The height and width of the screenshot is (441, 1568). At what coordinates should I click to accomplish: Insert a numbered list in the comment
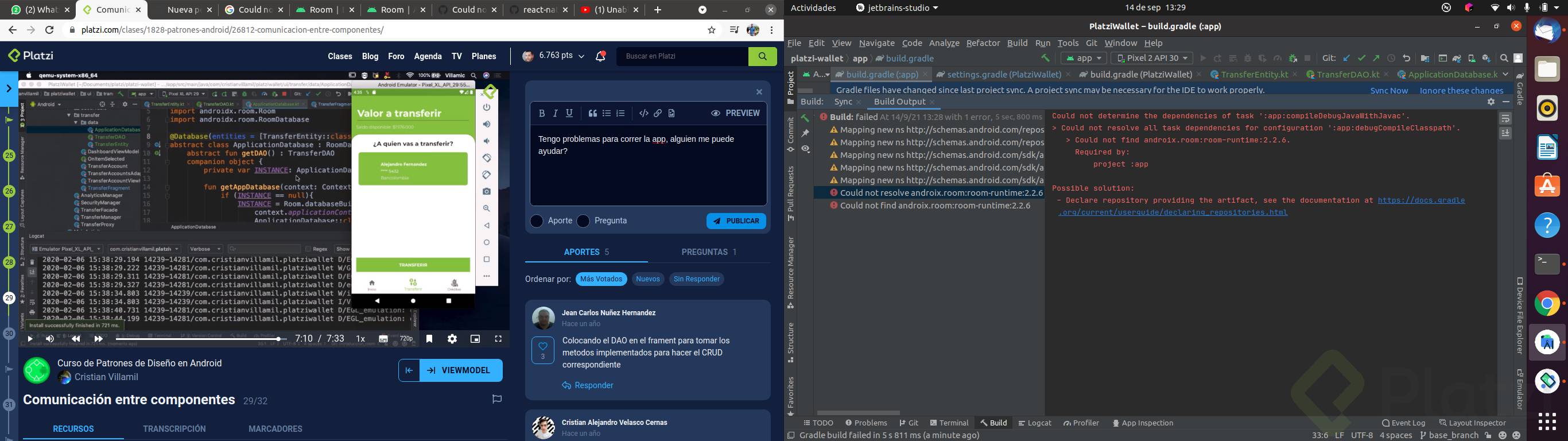[621, 113]
